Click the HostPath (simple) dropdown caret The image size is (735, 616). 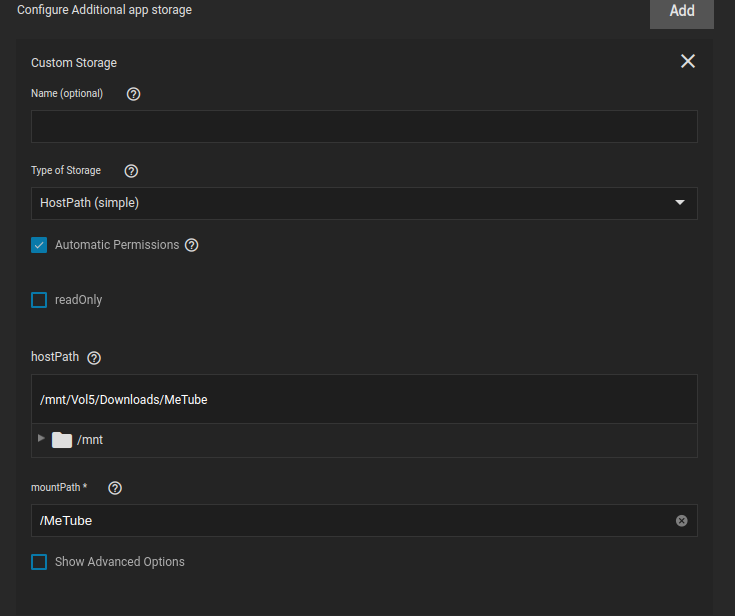click(x=680, y=203)
